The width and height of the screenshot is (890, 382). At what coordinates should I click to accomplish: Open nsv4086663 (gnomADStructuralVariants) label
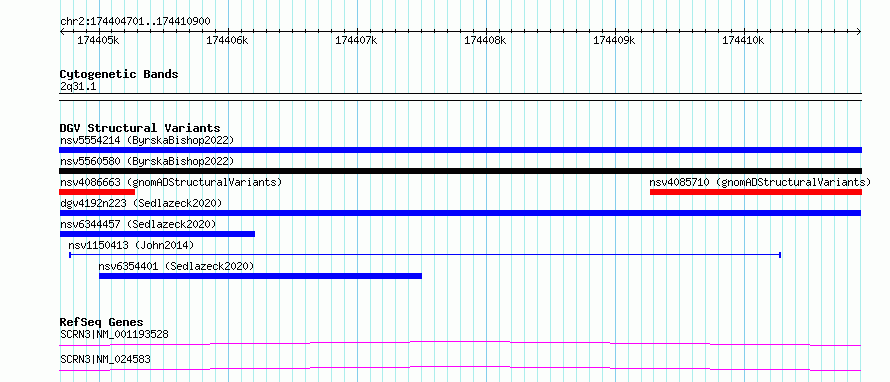pyautogui.click(x=171, y=182)
